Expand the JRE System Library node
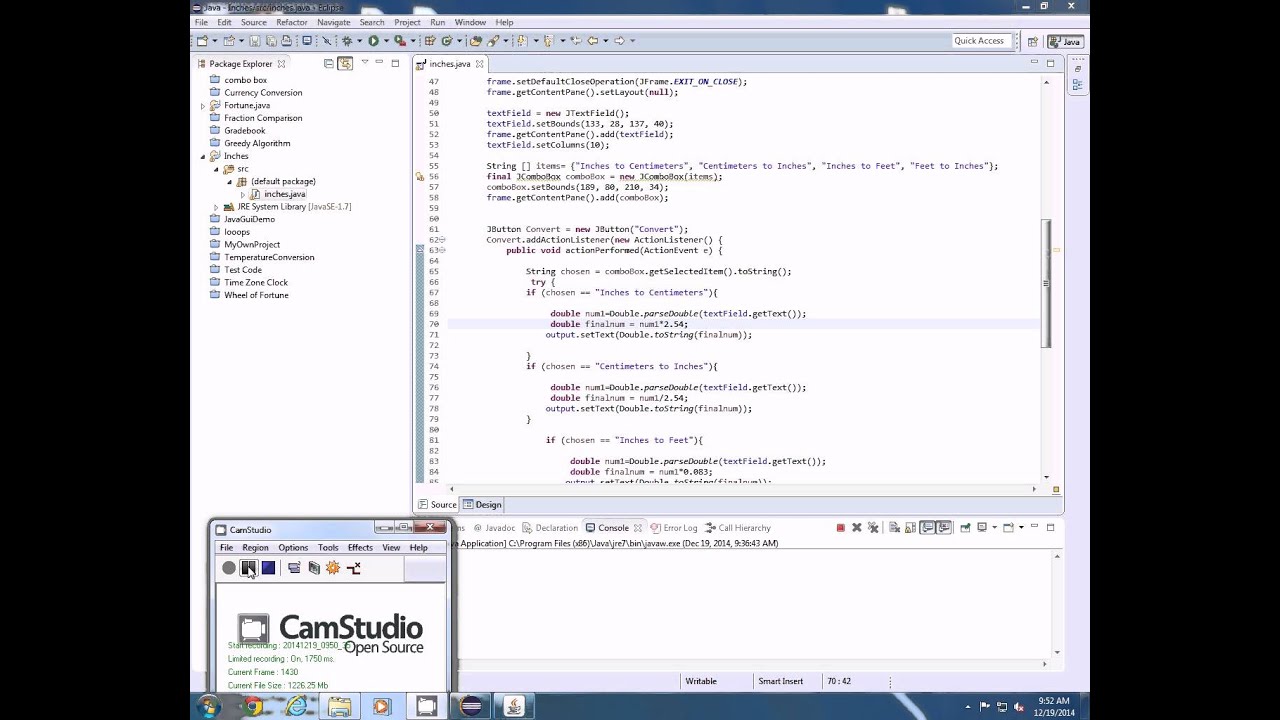Image resolution: width=1280 pixels, height=720 pixels. coord(216,207)
